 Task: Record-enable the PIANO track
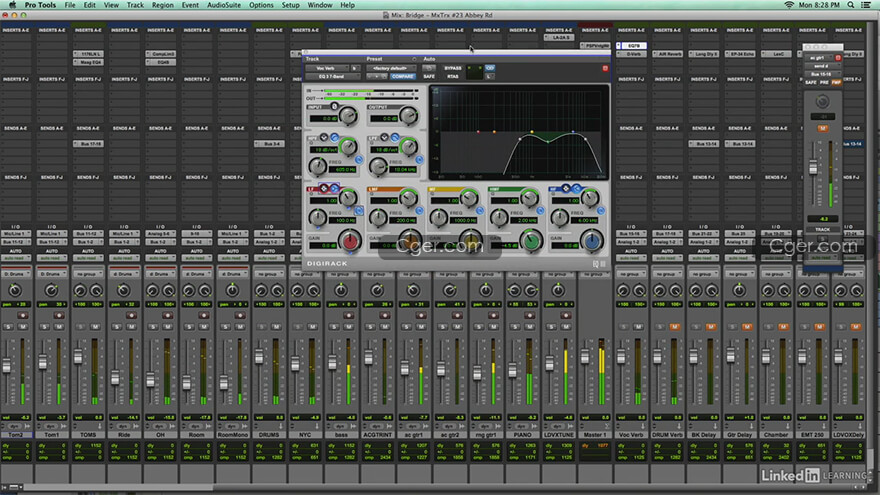[x=529, y=315]
